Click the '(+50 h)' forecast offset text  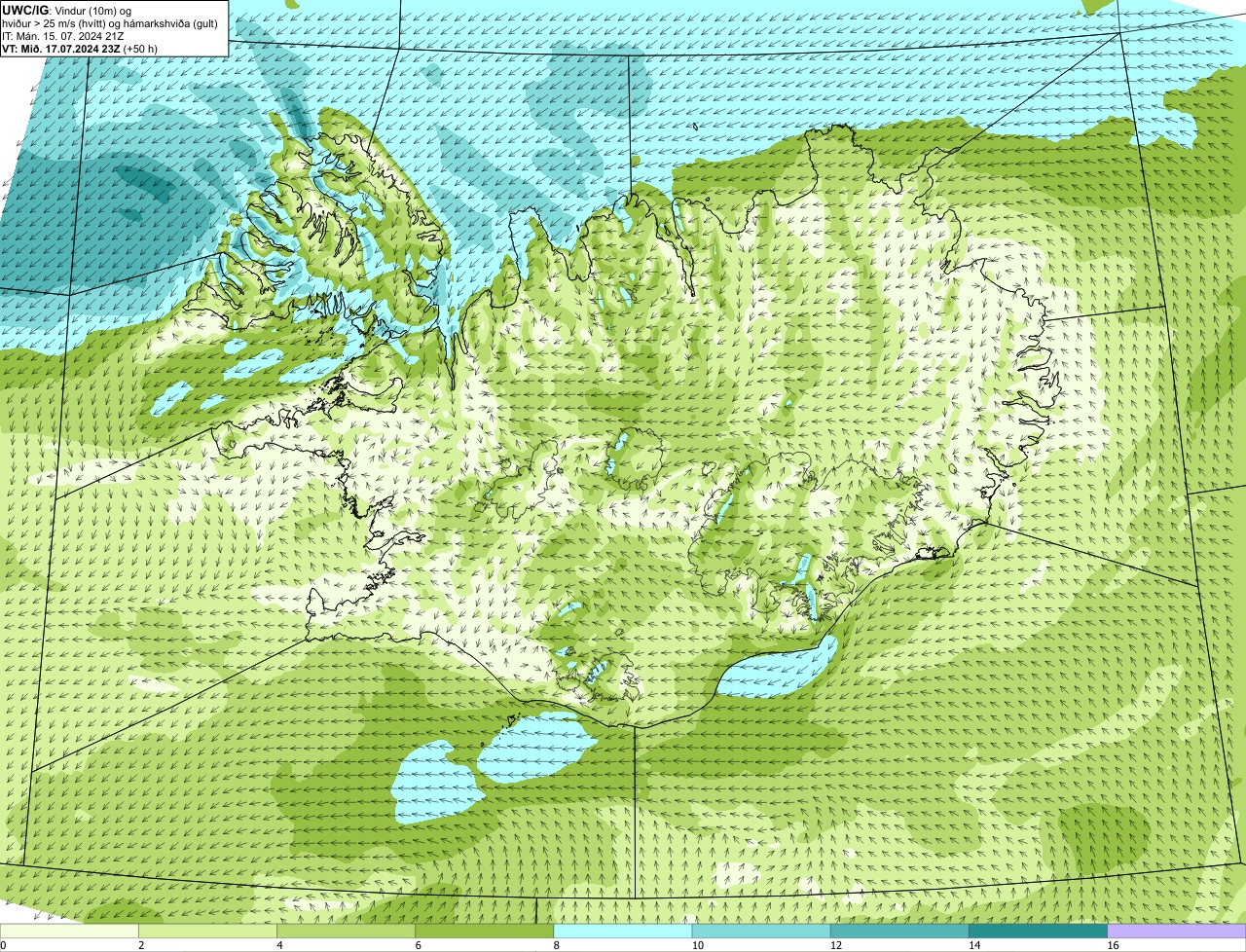click(140, 49)
